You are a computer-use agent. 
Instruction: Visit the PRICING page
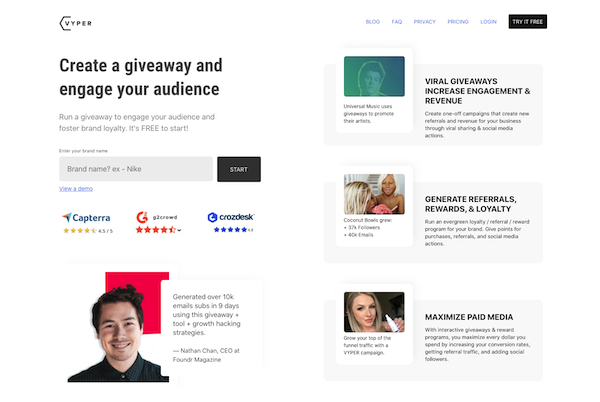point(458,22)
